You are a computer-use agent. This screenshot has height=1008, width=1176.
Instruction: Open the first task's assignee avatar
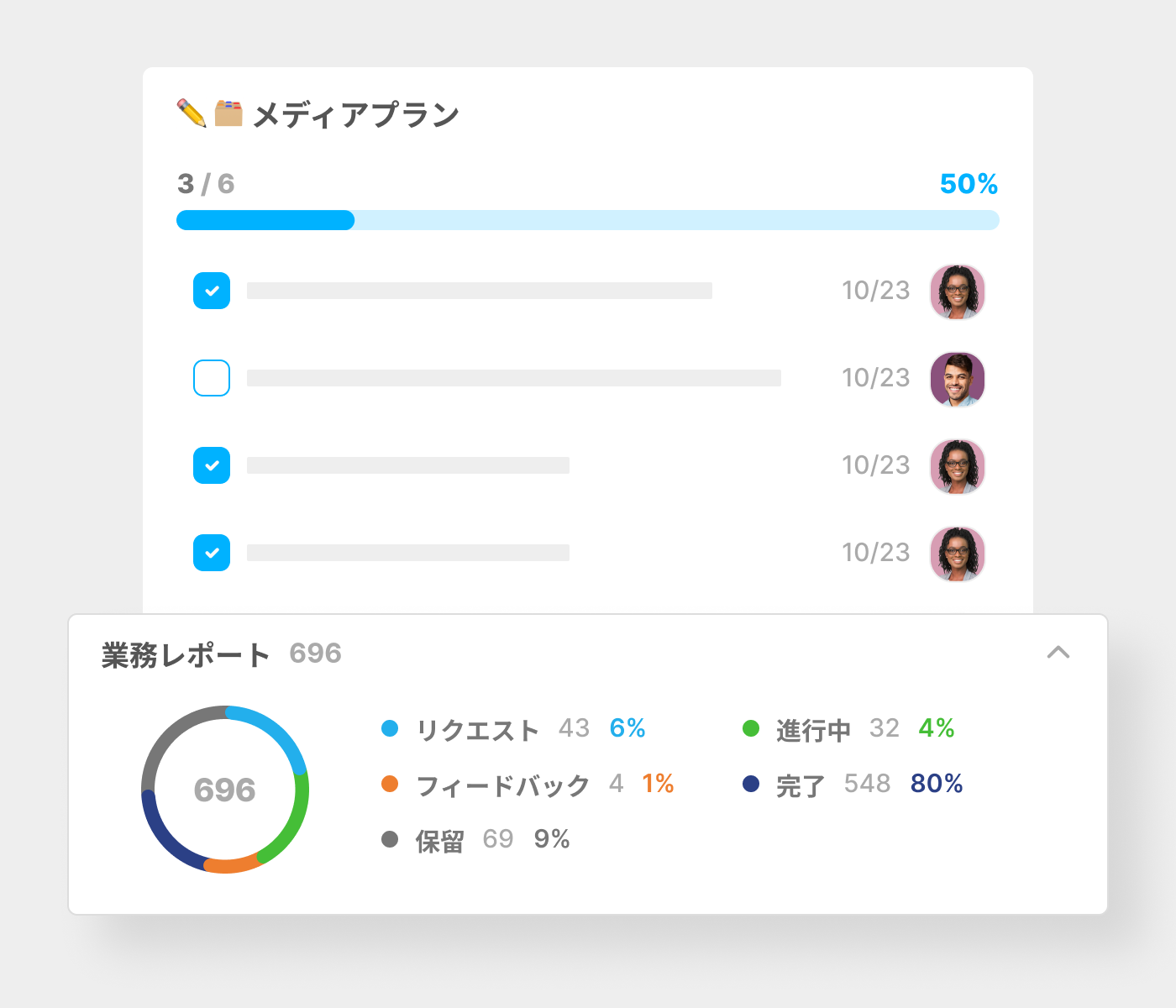coord(957,291)
